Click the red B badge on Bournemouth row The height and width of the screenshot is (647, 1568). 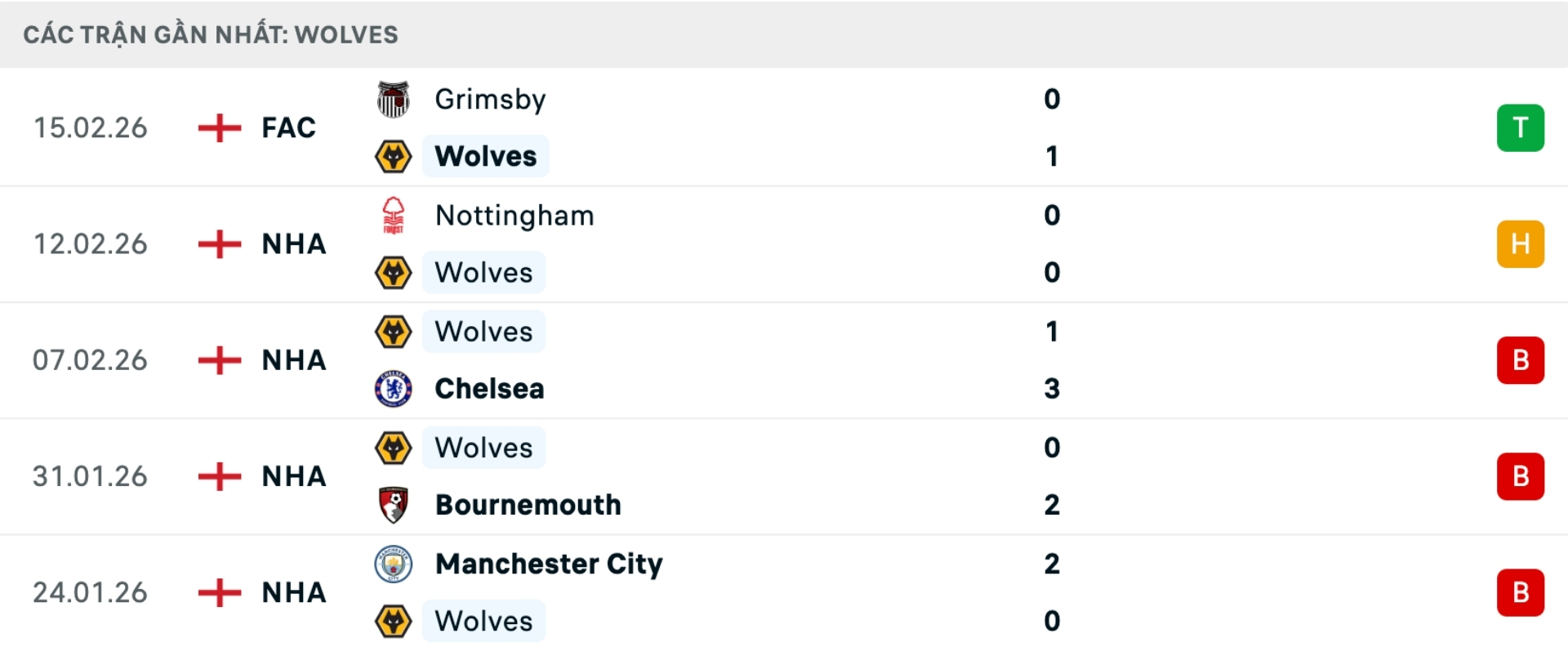tap(1521, 476)
